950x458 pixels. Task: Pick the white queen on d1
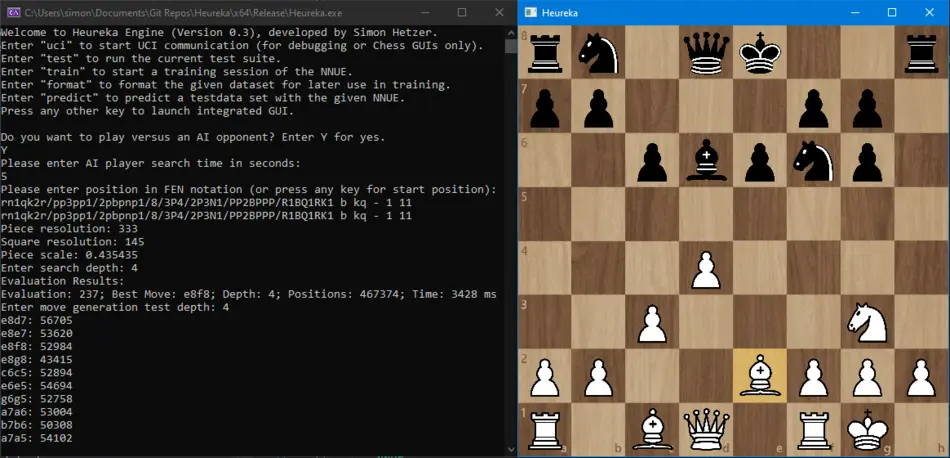pyautogui.click(x=707, y=430)
